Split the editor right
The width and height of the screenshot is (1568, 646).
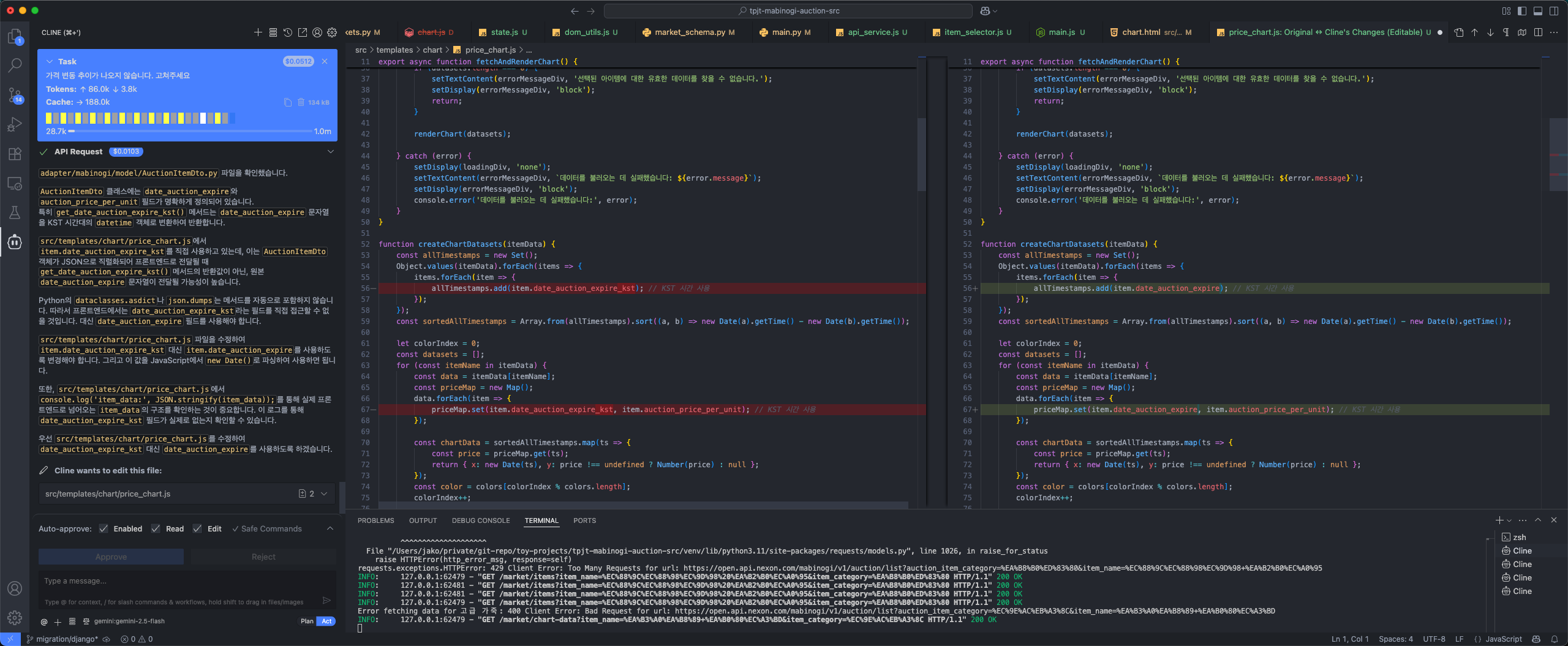click(x=1538, y=32)
